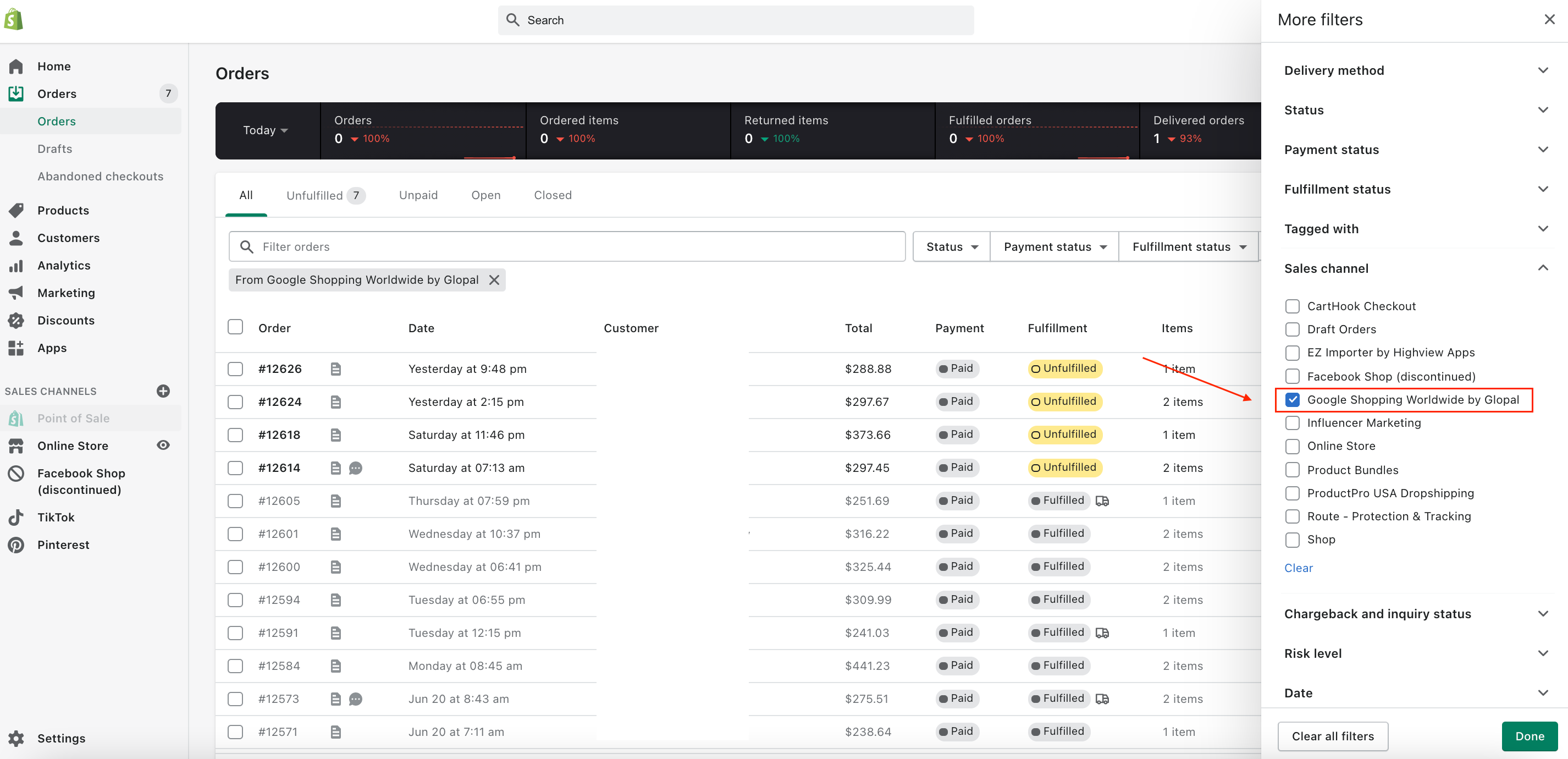Enable the CartHook Checkout checkbox
1568x759 pixels.
pyautogui.click(x=1291, y=306)
